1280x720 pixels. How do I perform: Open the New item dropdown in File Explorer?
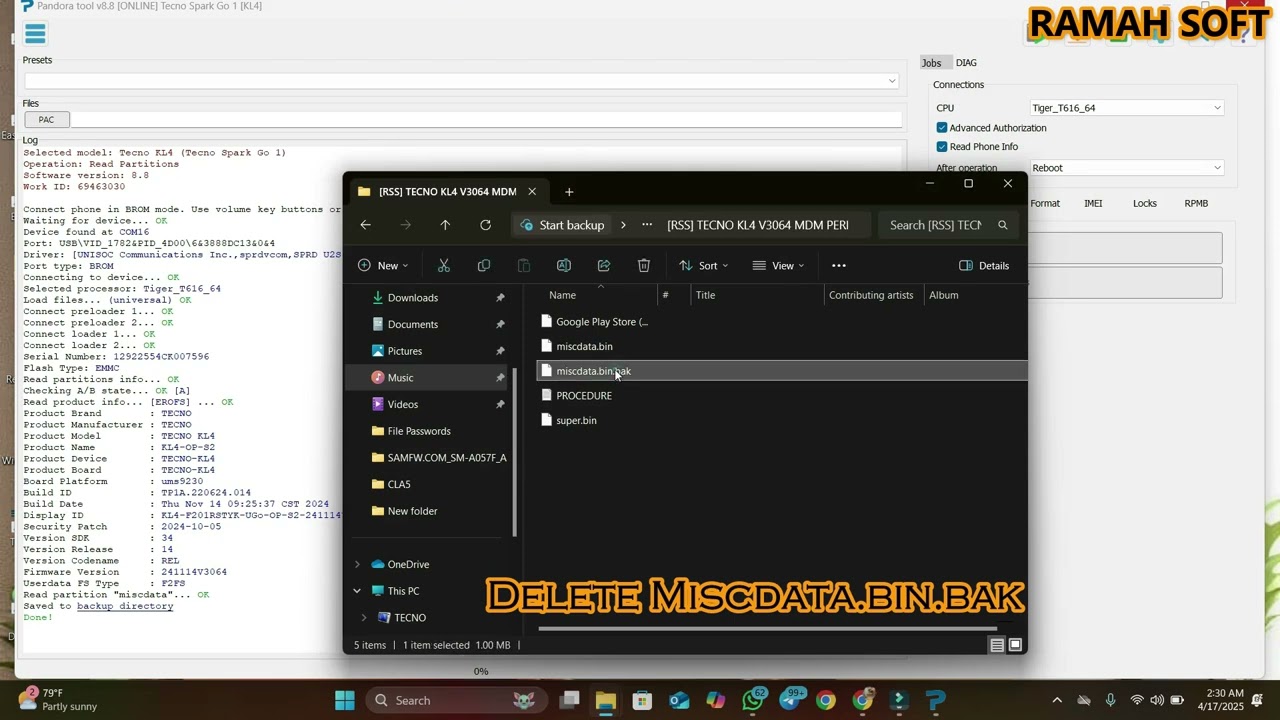(x=383, y=266)
